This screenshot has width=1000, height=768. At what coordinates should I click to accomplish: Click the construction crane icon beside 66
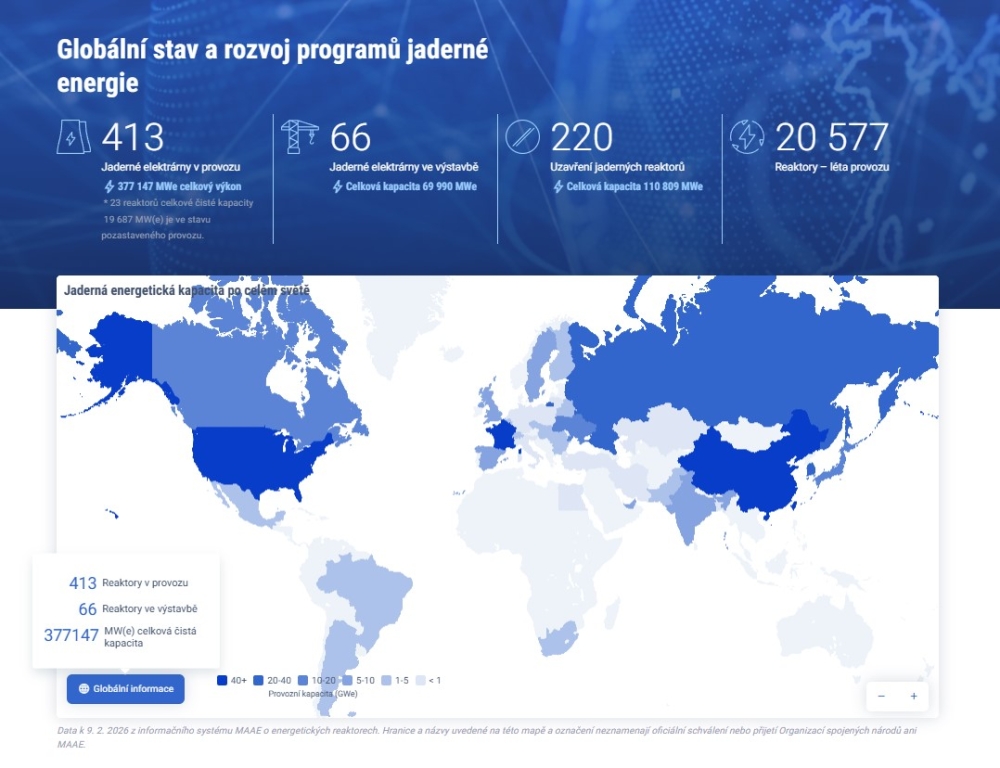coord(299,136)
